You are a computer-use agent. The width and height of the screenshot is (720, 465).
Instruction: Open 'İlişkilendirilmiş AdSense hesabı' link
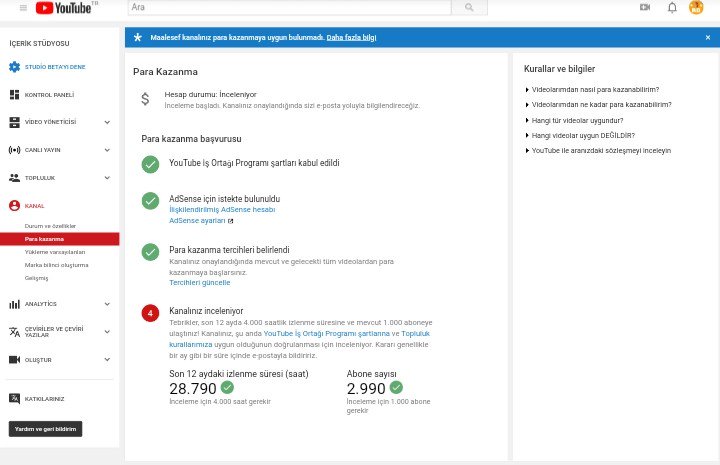pos(222,209)
